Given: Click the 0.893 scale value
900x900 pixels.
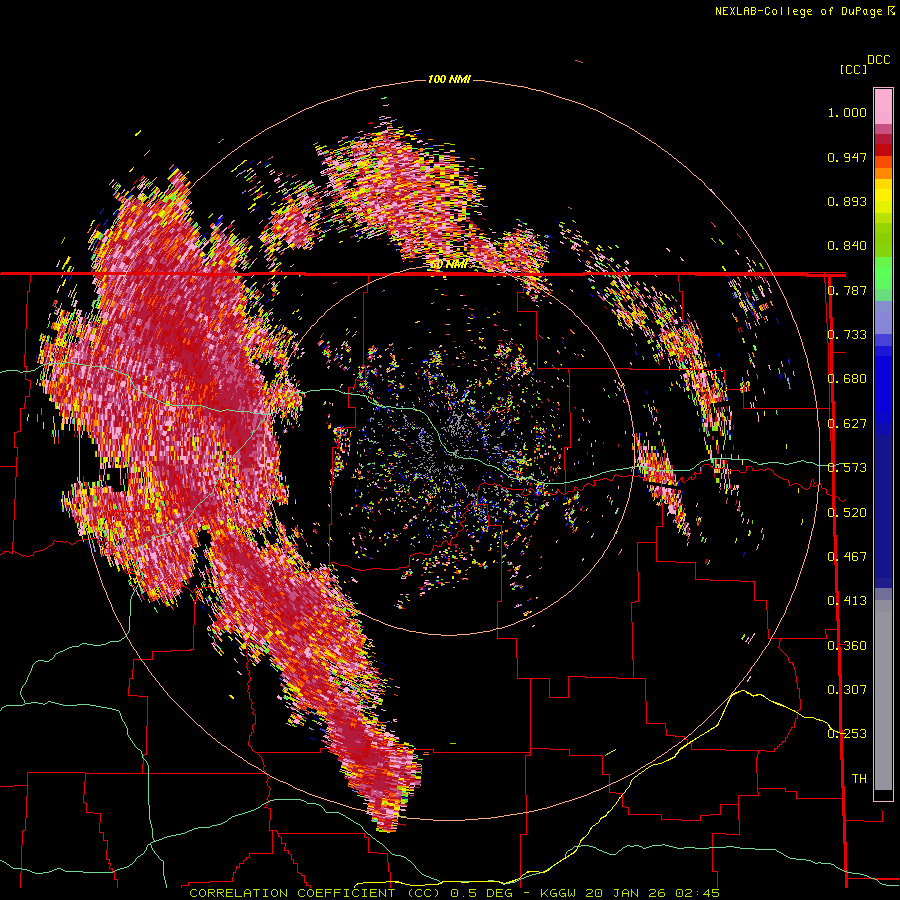Looking at the screenshot, I should coord(847,201).
